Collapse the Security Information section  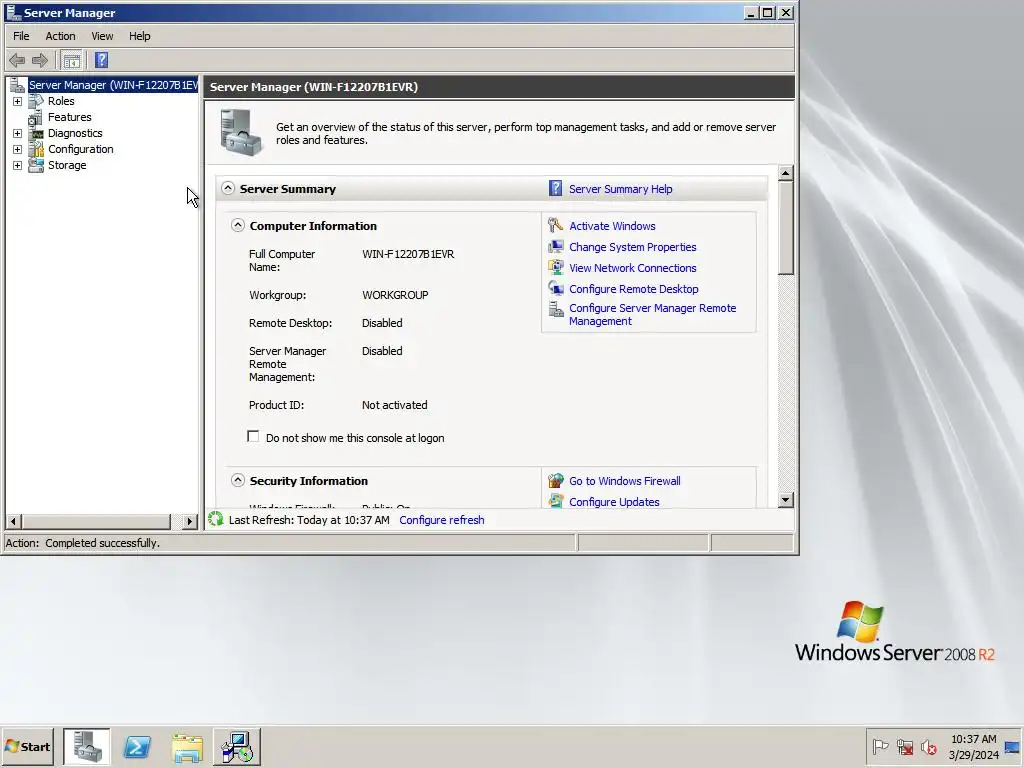(238, 481)
